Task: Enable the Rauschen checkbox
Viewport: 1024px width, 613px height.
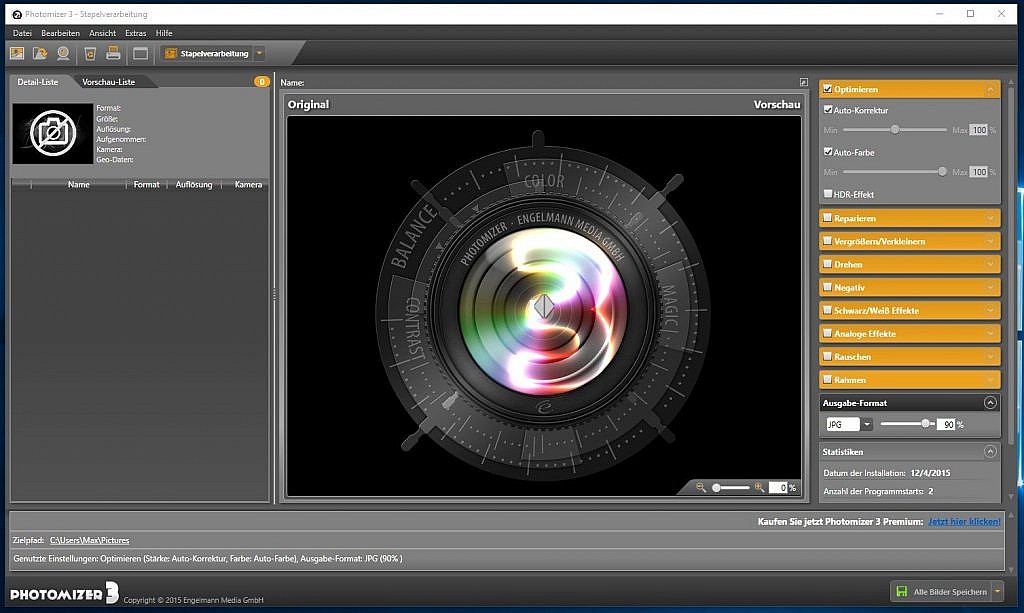Action: pyautogui.click(x=827, y=356)
